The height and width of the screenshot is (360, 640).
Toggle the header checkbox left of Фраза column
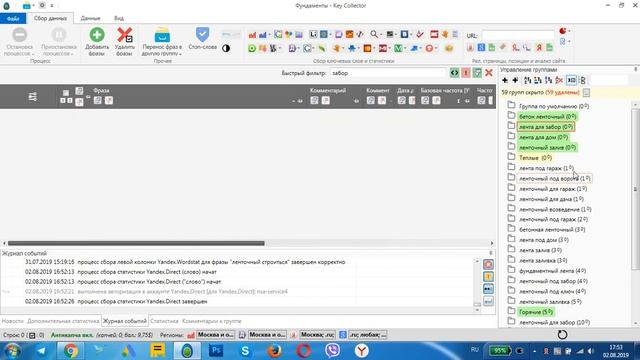click(x=66, y=93)
